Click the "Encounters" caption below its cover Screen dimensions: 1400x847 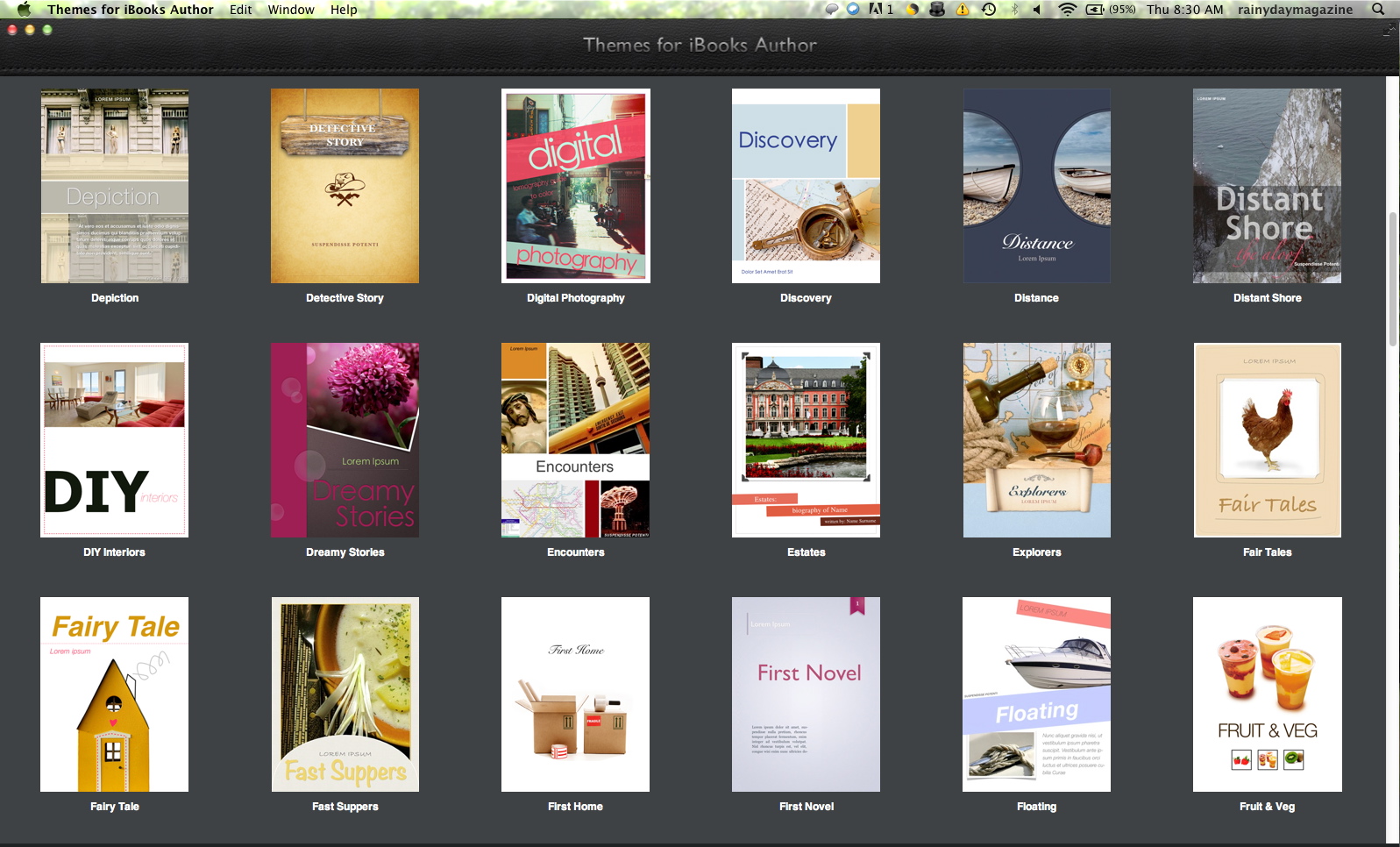(x=576, y=552)
